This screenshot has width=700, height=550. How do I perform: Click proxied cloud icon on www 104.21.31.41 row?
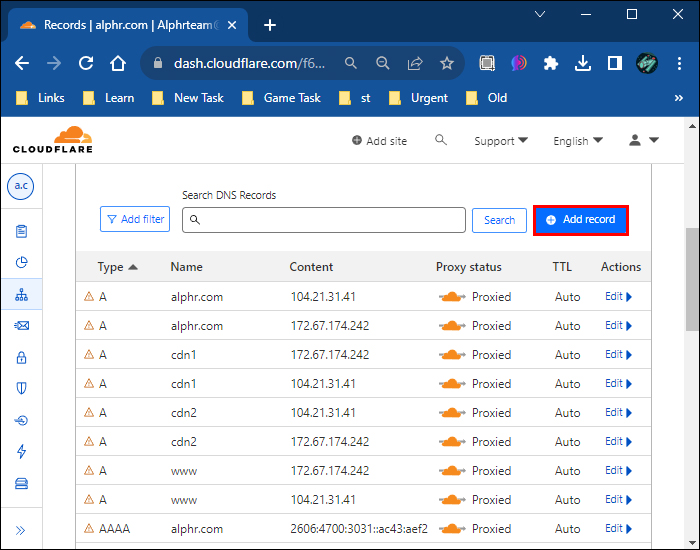coord(452,500)
